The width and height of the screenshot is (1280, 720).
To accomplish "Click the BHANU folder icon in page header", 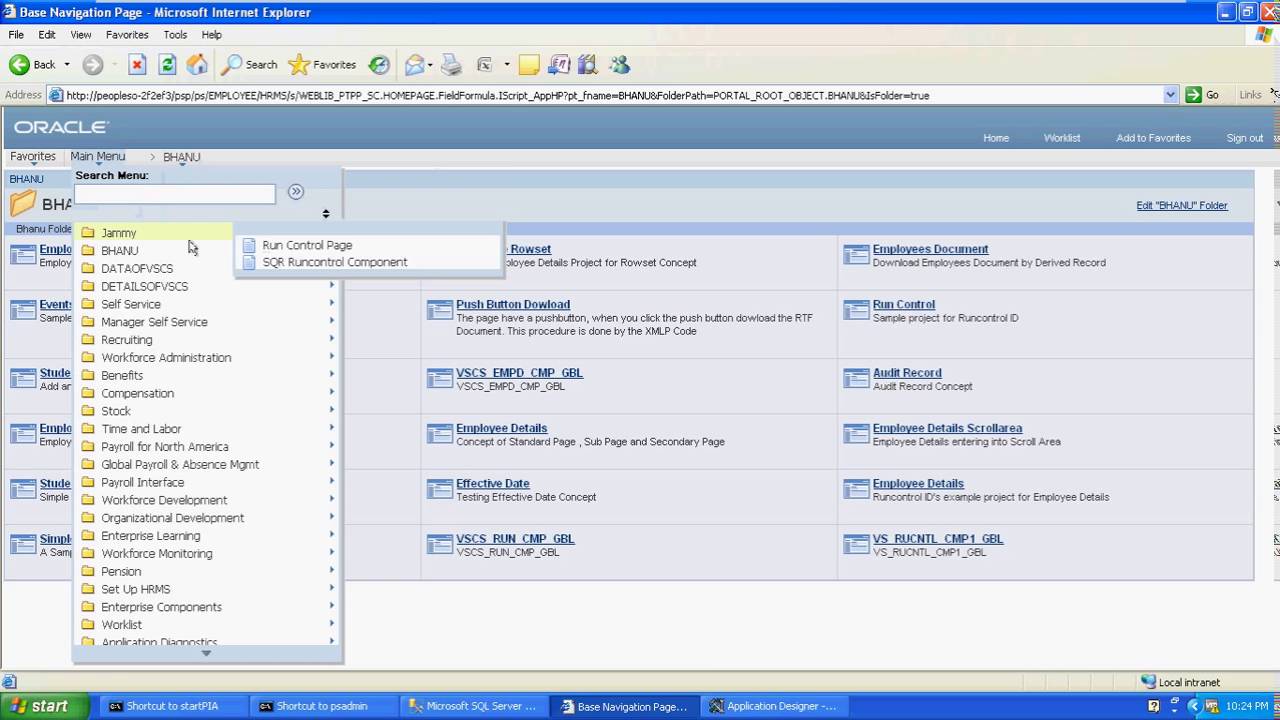I will 23,204.
